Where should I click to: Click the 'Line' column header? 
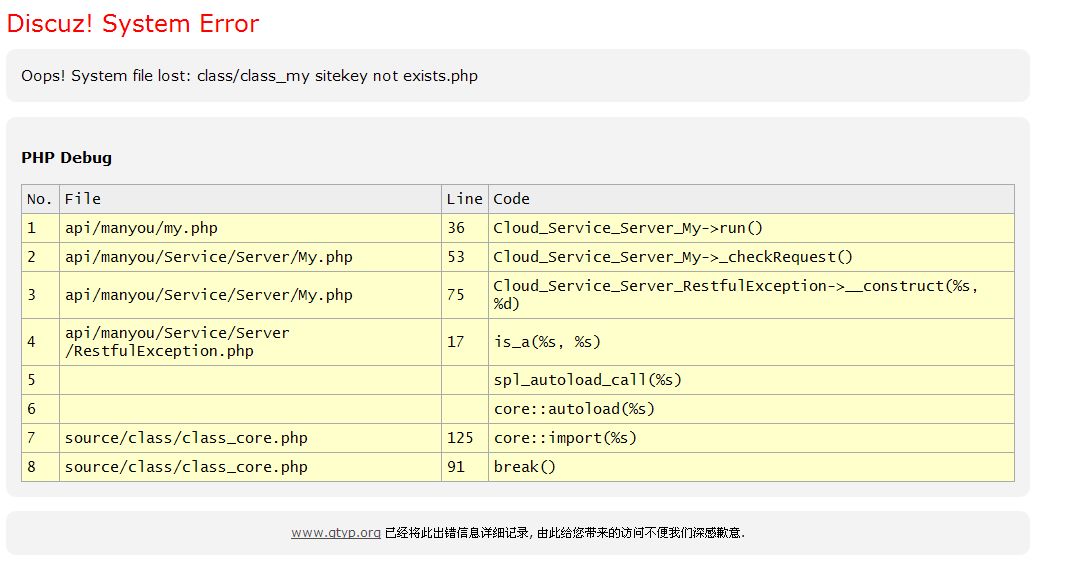point(464,199)
